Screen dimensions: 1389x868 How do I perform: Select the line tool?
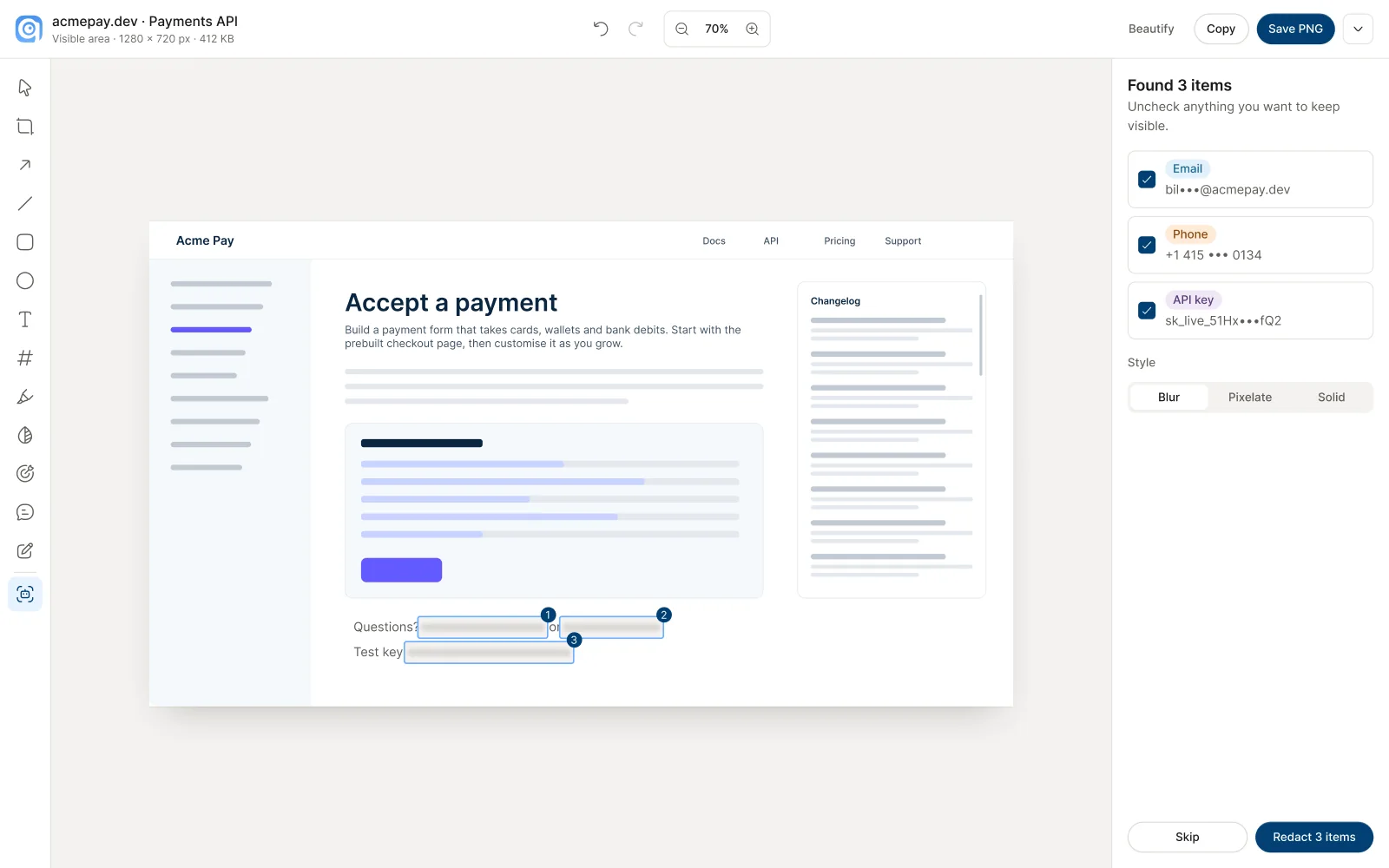tap(25, 204)
